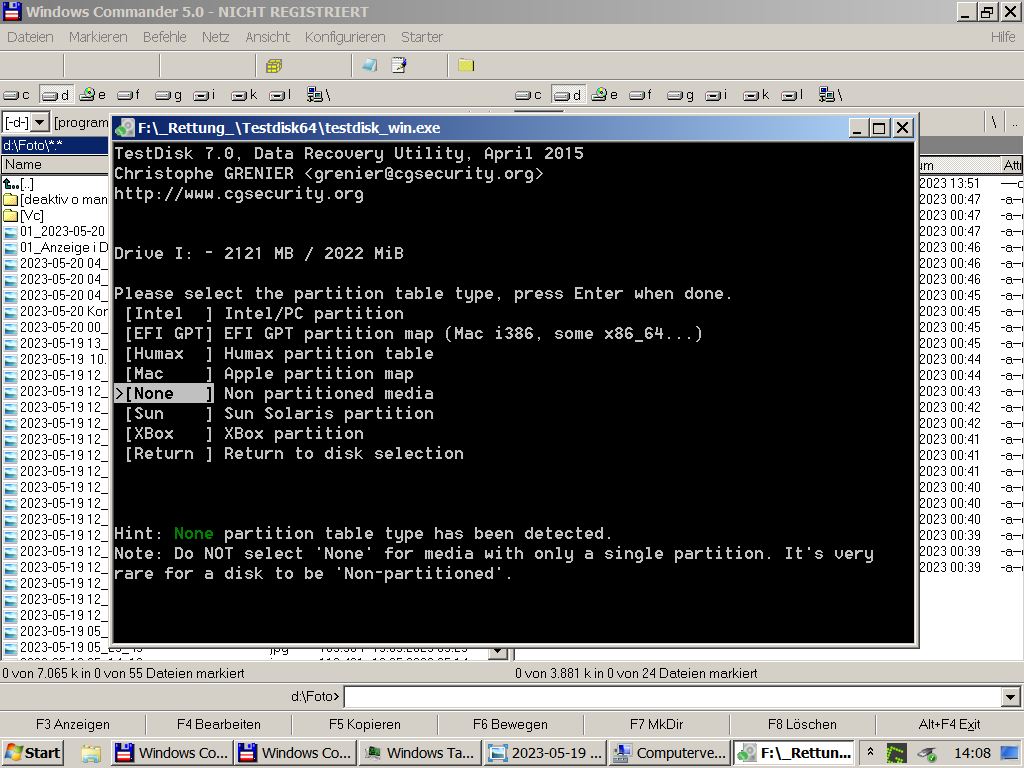Select the [deaktiv o man folder row

coord(56,200)
